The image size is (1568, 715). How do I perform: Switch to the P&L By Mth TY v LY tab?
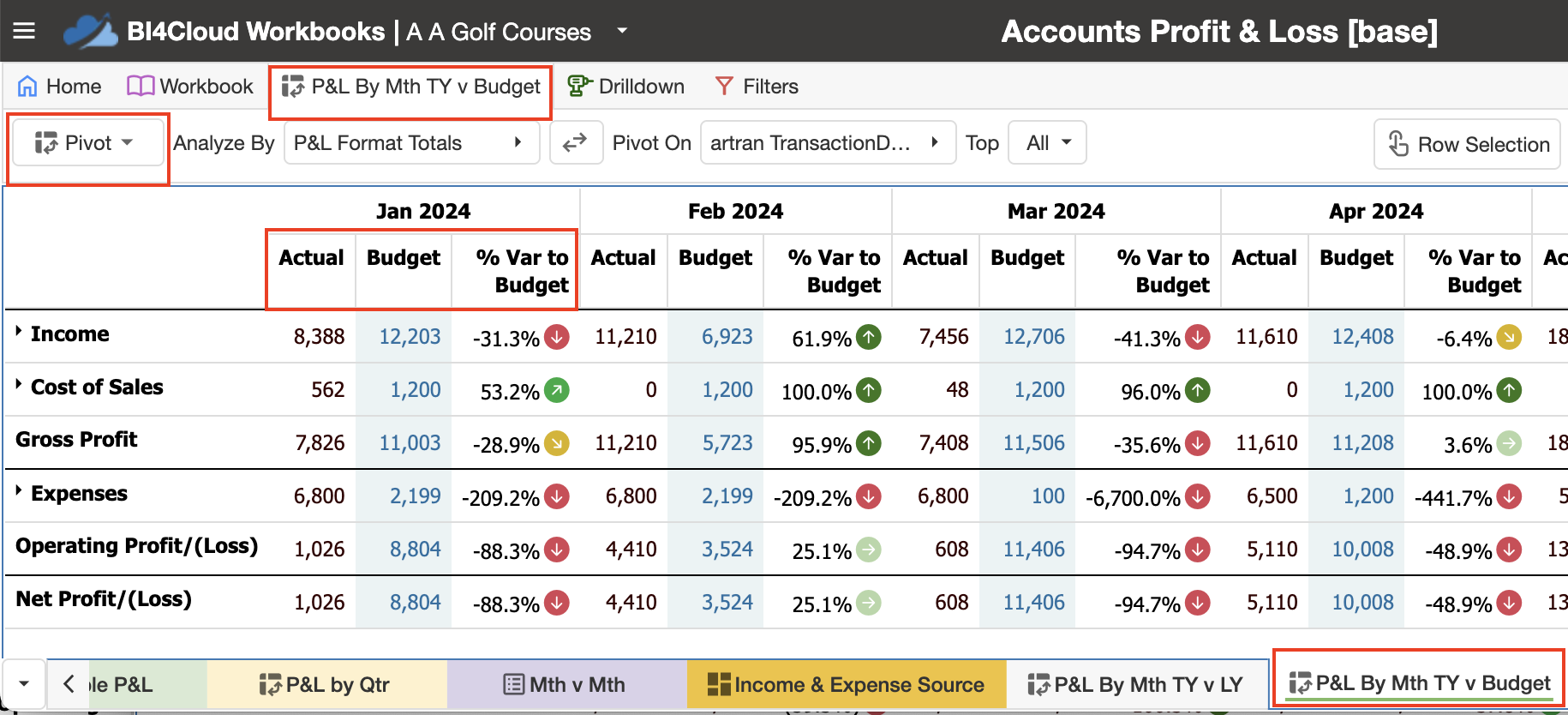(1136, 685)
